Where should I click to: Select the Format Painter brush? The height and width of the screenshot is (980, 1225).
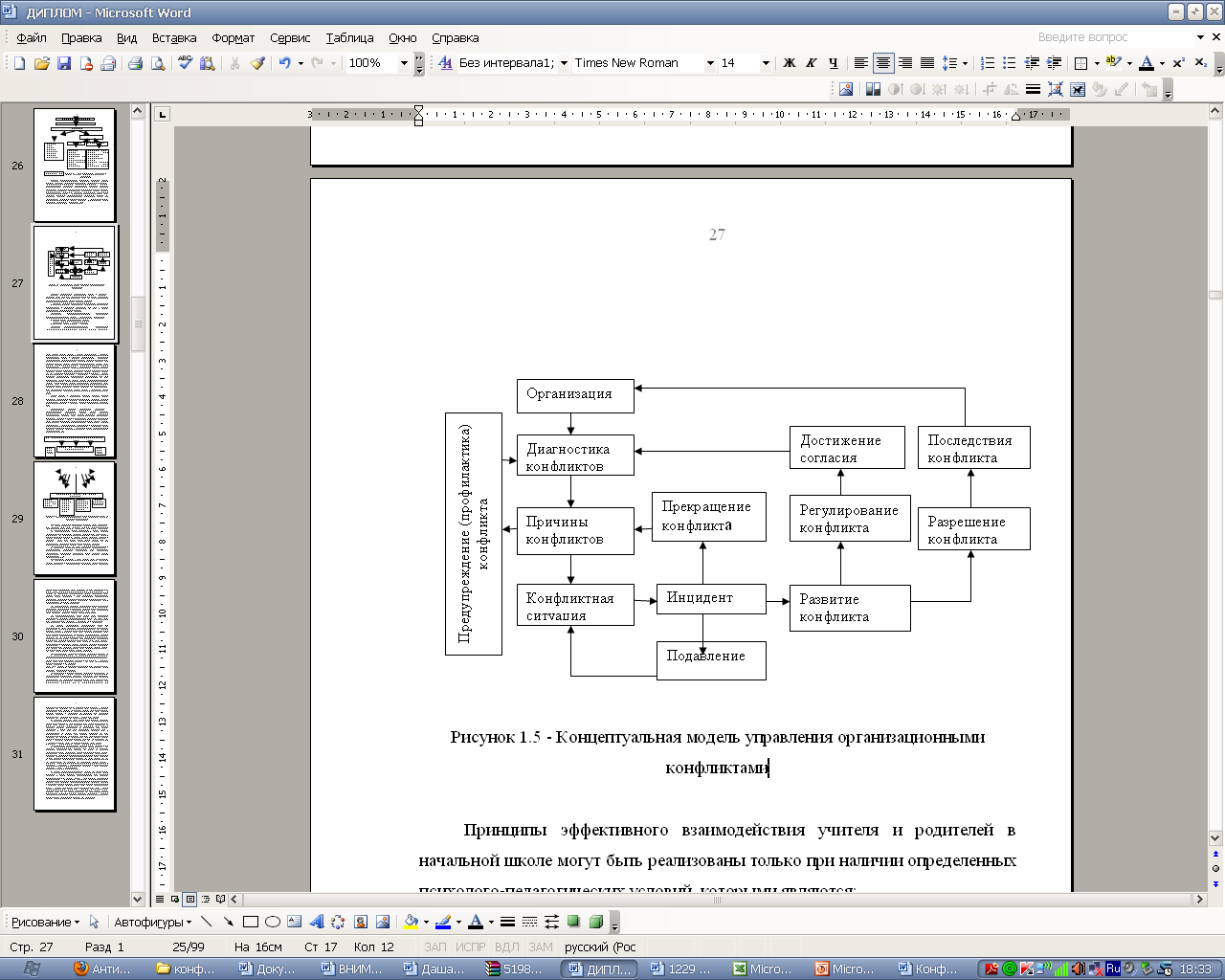point(257,63)
